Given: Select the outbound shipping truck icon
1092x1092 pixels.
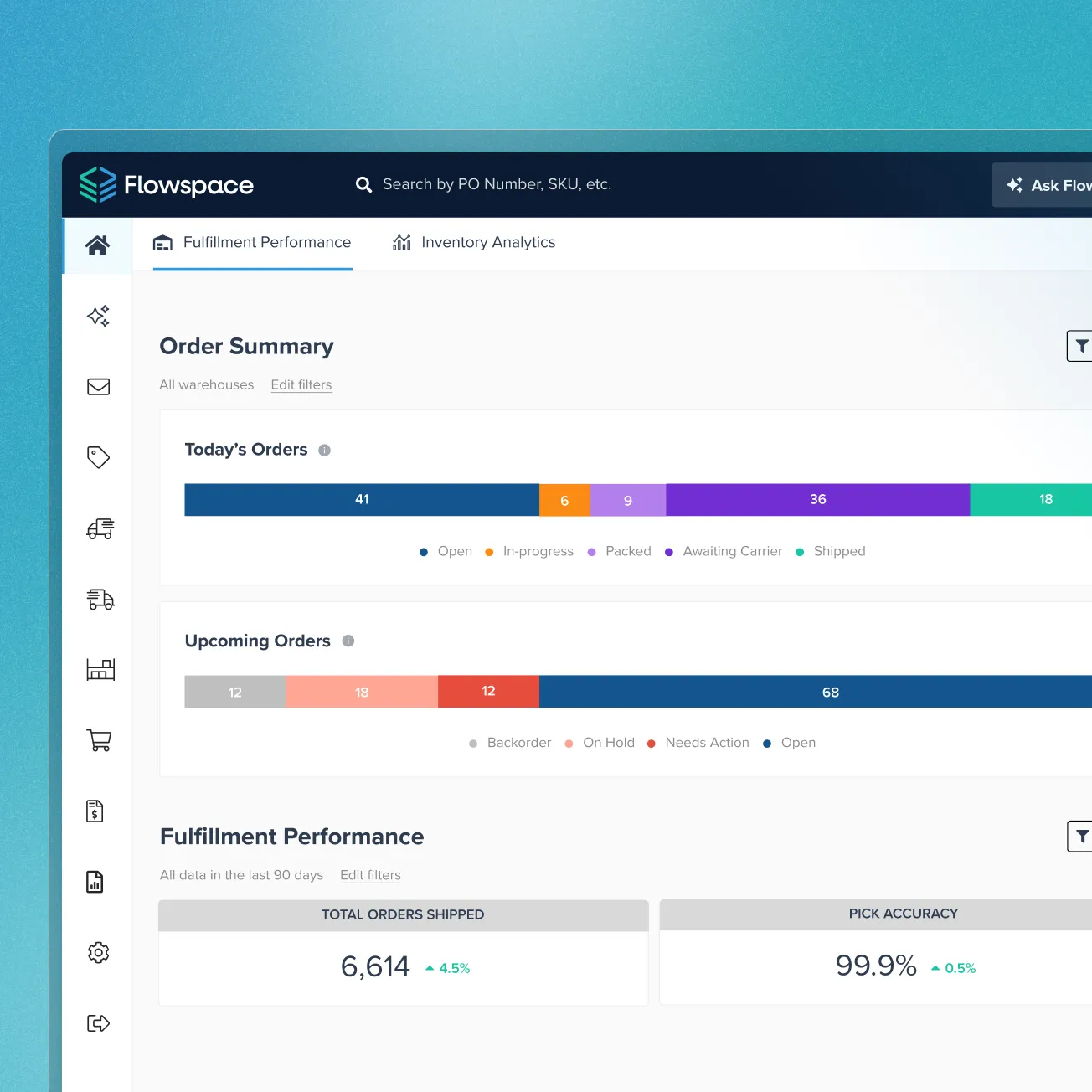Looking at the screenshot, I should pyautogui.click(x=100, y=528).
